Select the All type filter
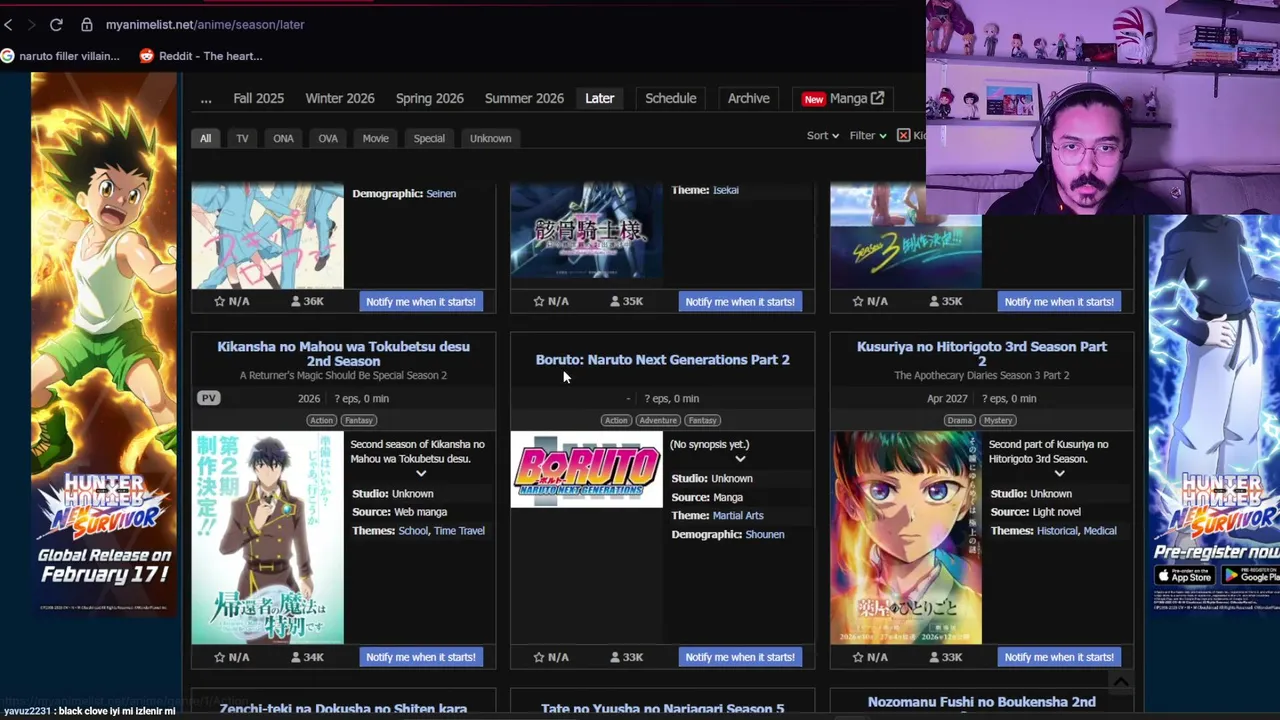The width and height of the screenshot is (1280, 720). tap(206, 138)
